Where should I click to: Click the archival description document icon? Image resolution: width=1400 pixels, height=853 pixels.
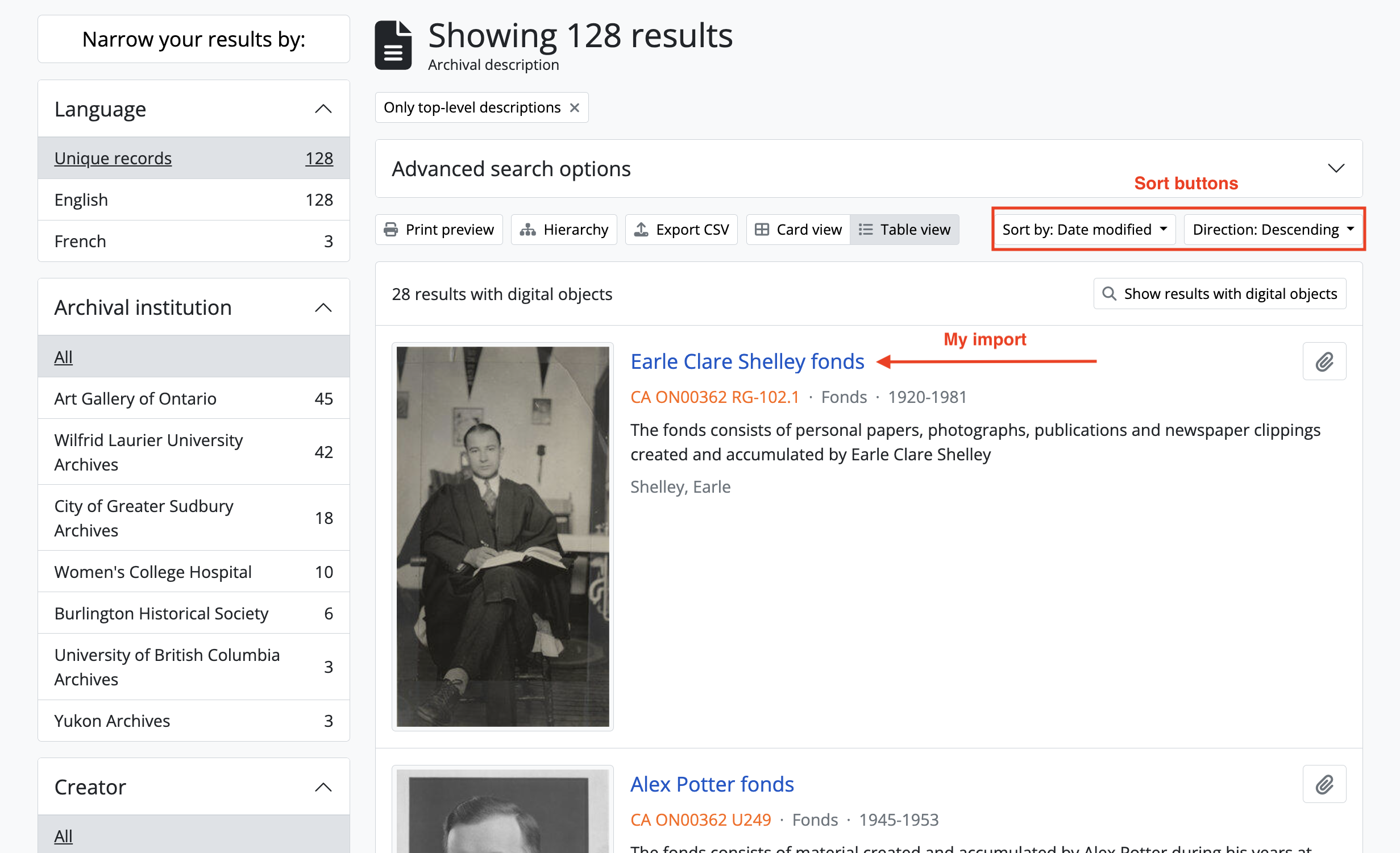(x=393, y=45)
